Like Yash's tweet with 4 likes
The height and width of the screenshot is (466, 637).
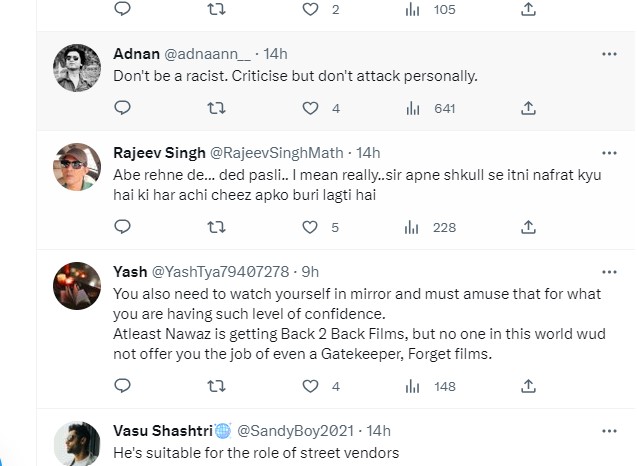[310, 386]
